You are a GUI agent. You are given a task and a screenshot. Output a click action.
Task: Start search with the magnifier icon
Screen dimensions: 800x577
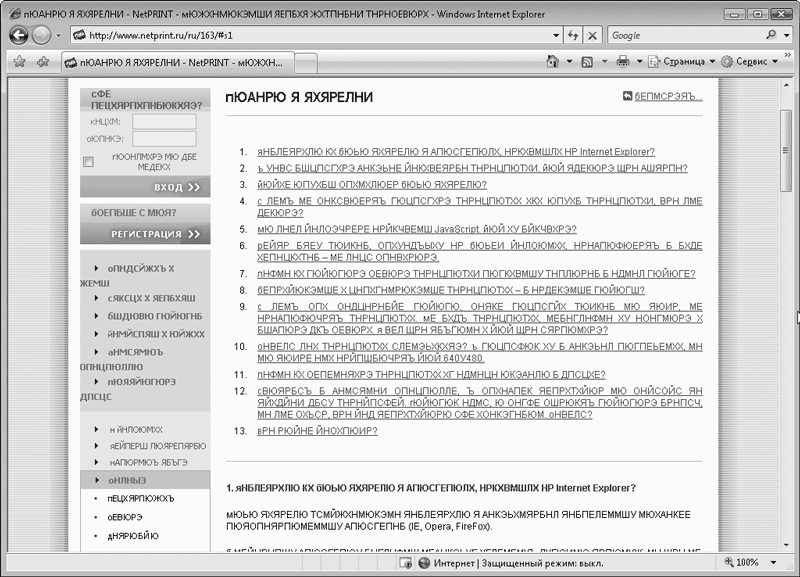click(x=771, y=35)
